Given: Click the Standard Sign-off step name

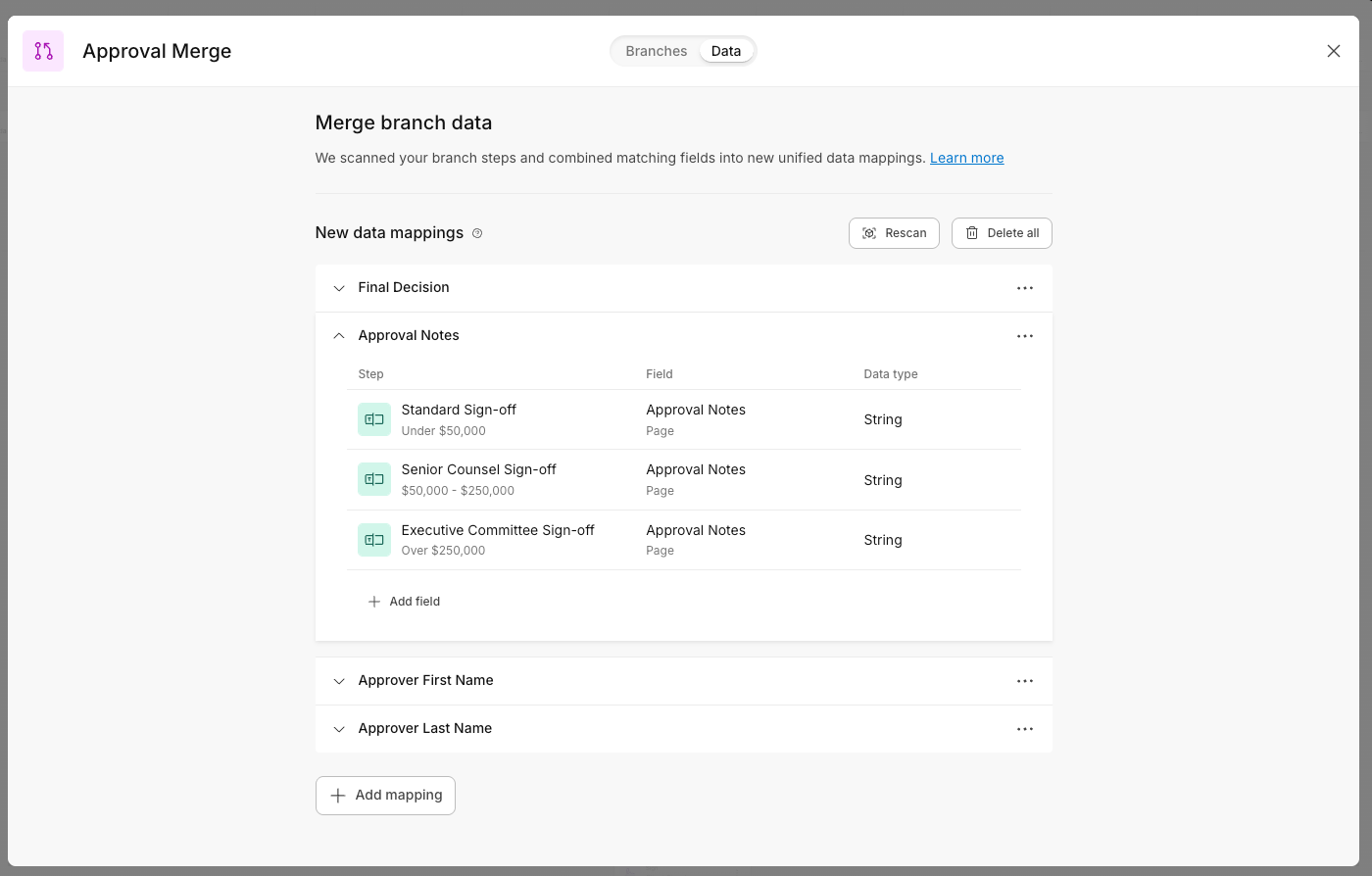Looking at the screenshot, I should tap(459, 410).
